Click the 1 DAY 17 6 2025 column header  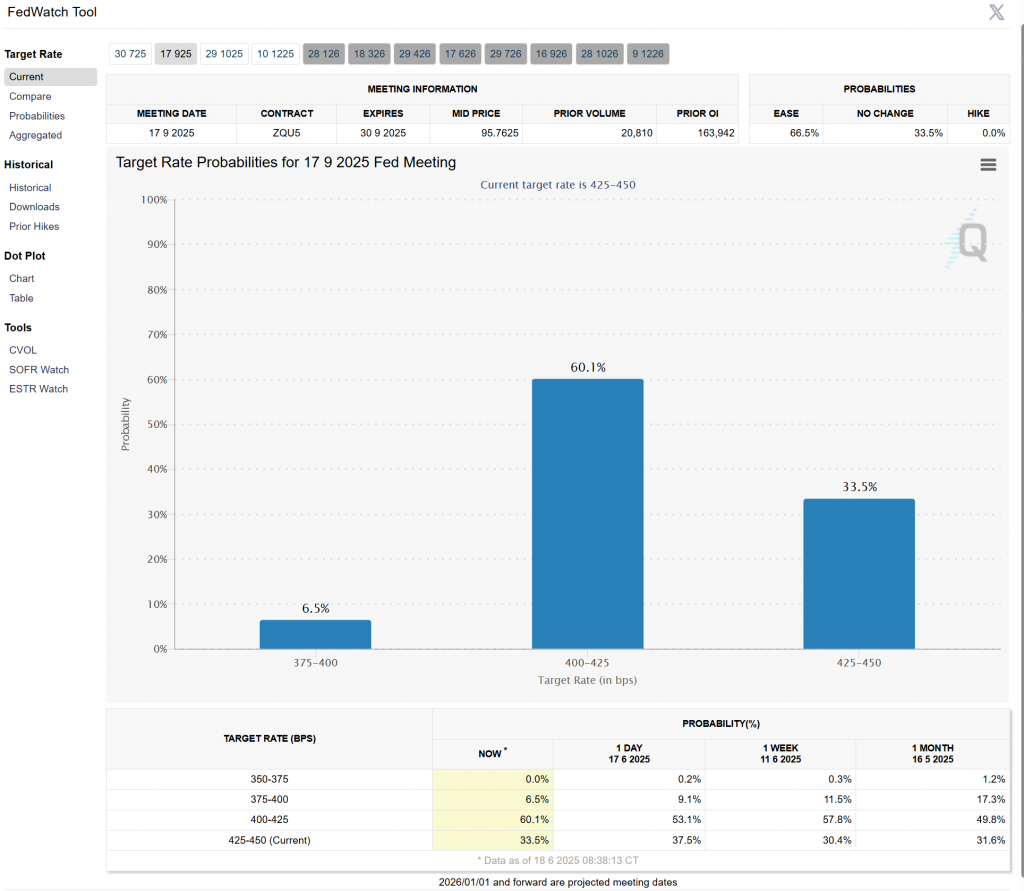[629, 753]
